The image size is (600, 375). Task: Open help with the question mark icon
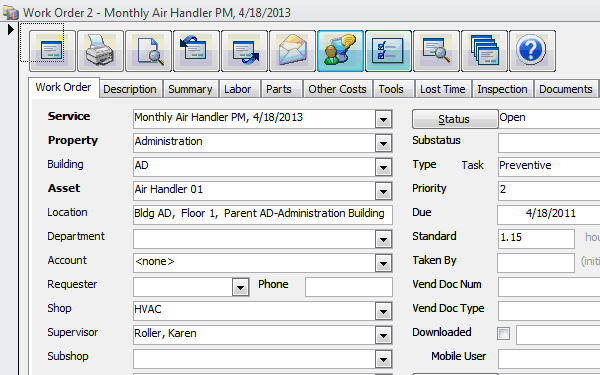click(x=532, y=51)
